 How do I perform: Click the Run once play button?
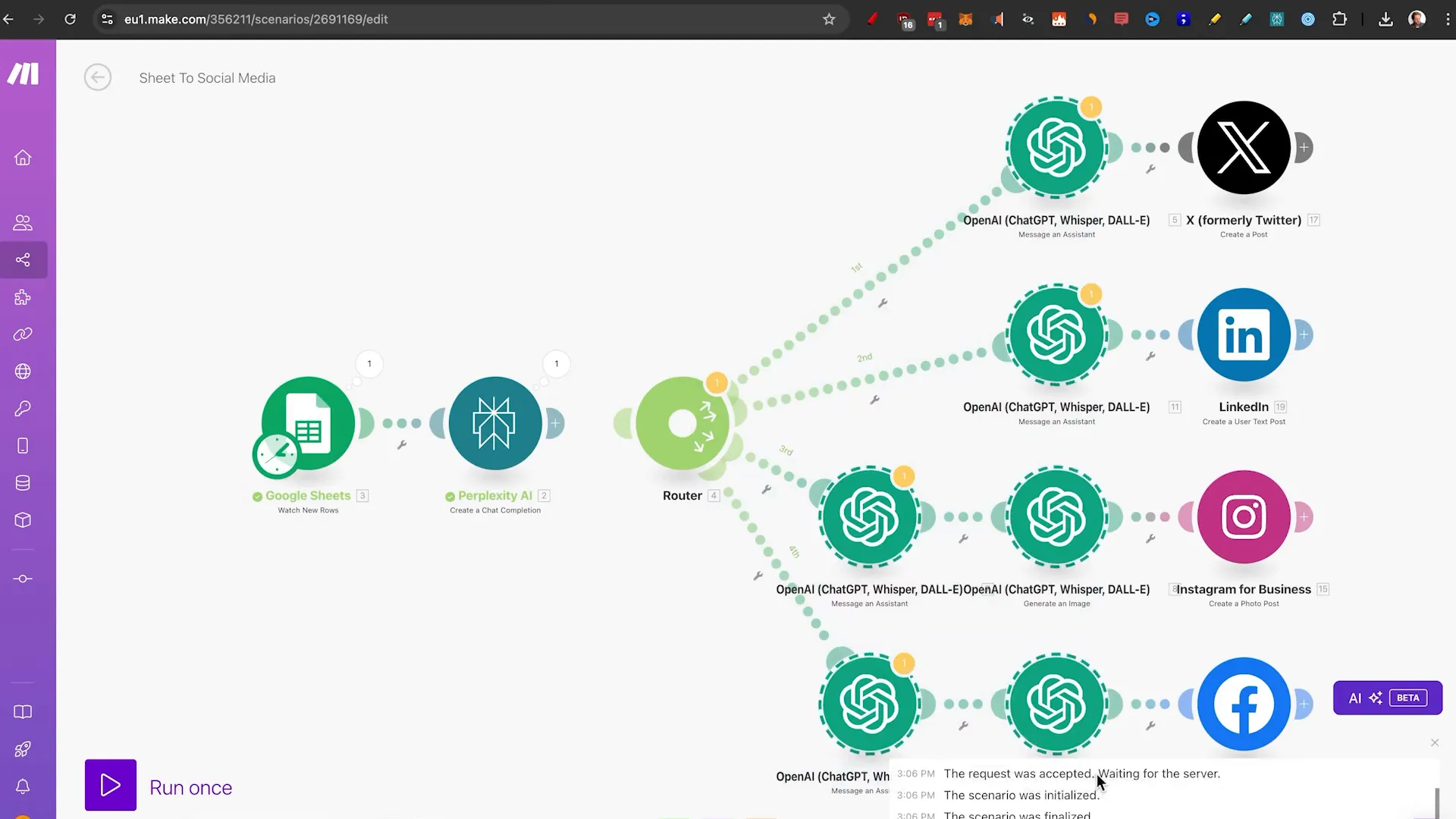tap(111, 785)
